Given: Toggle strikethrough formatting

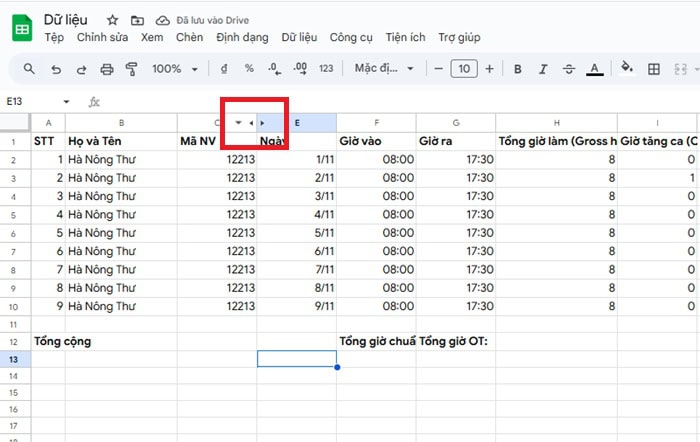Looking at the screenshot, I should pos(569,69).
